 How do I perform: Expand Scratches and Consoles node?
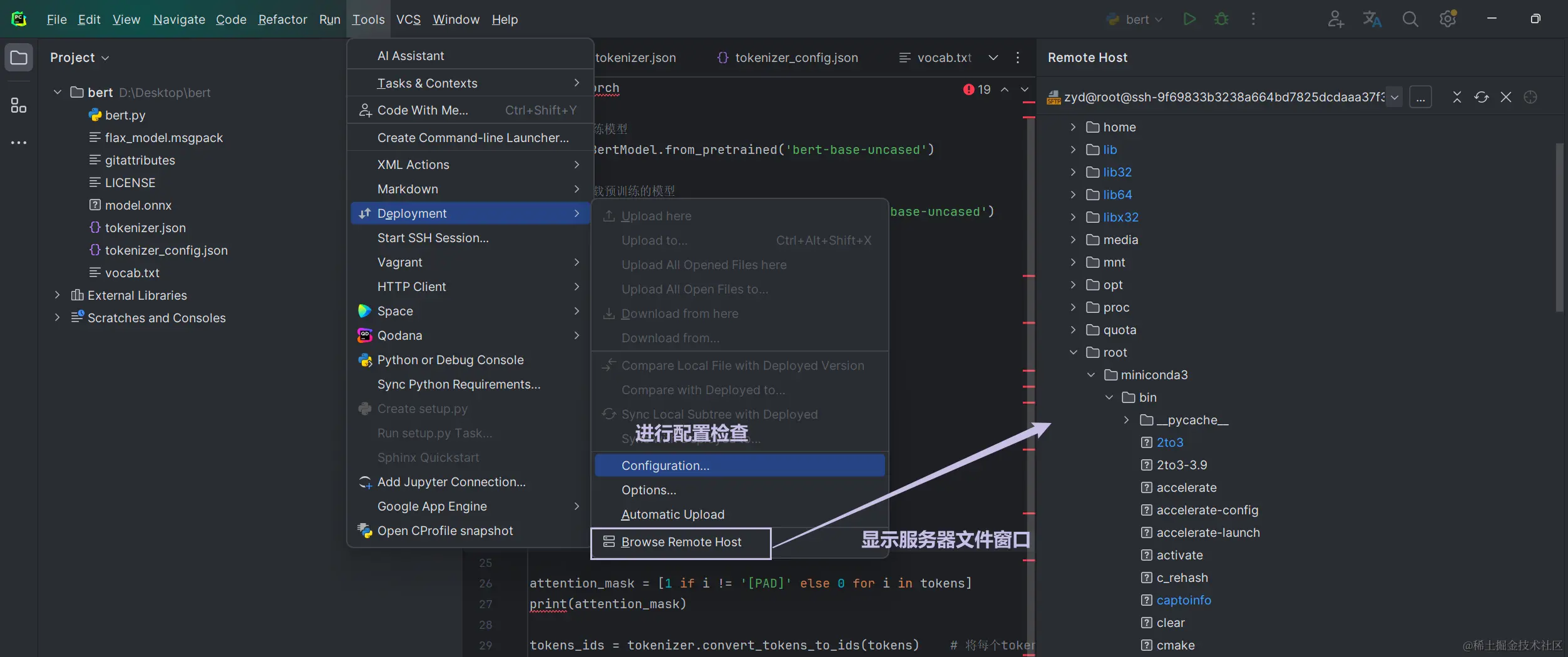coord(58,318)
